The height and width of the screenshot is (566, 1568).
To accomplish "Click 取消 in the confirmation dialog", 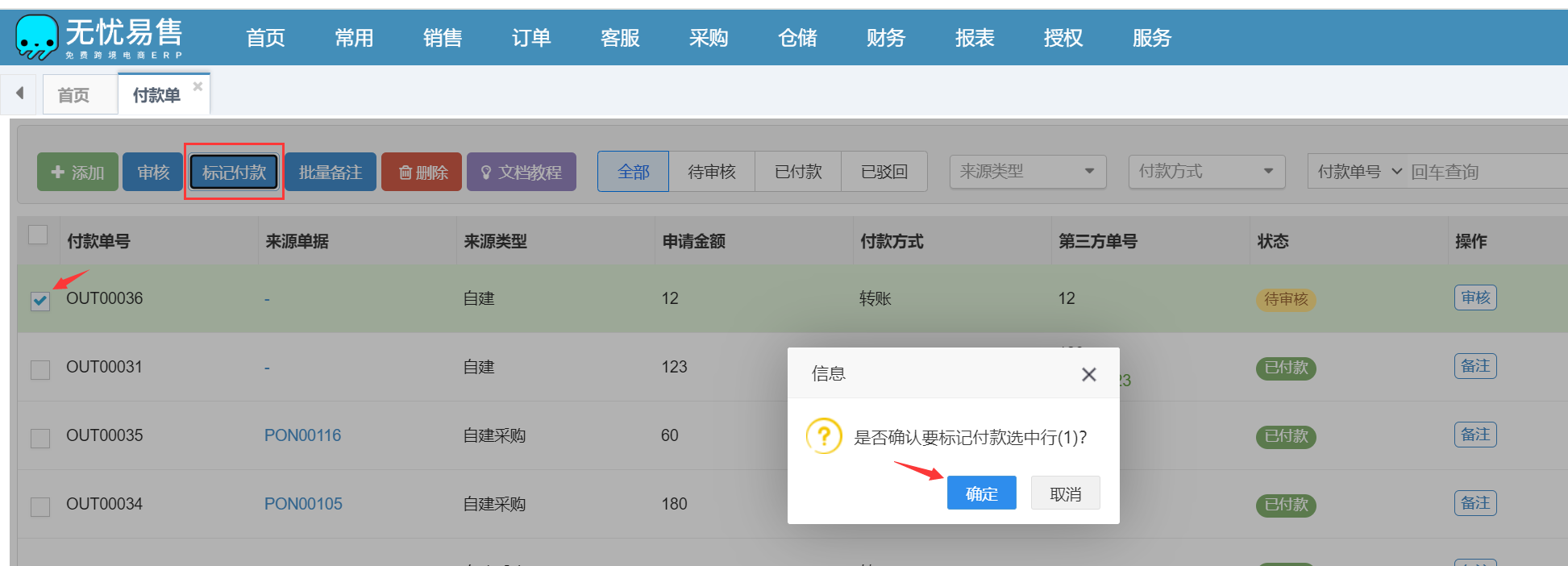I will [1065, 493].
